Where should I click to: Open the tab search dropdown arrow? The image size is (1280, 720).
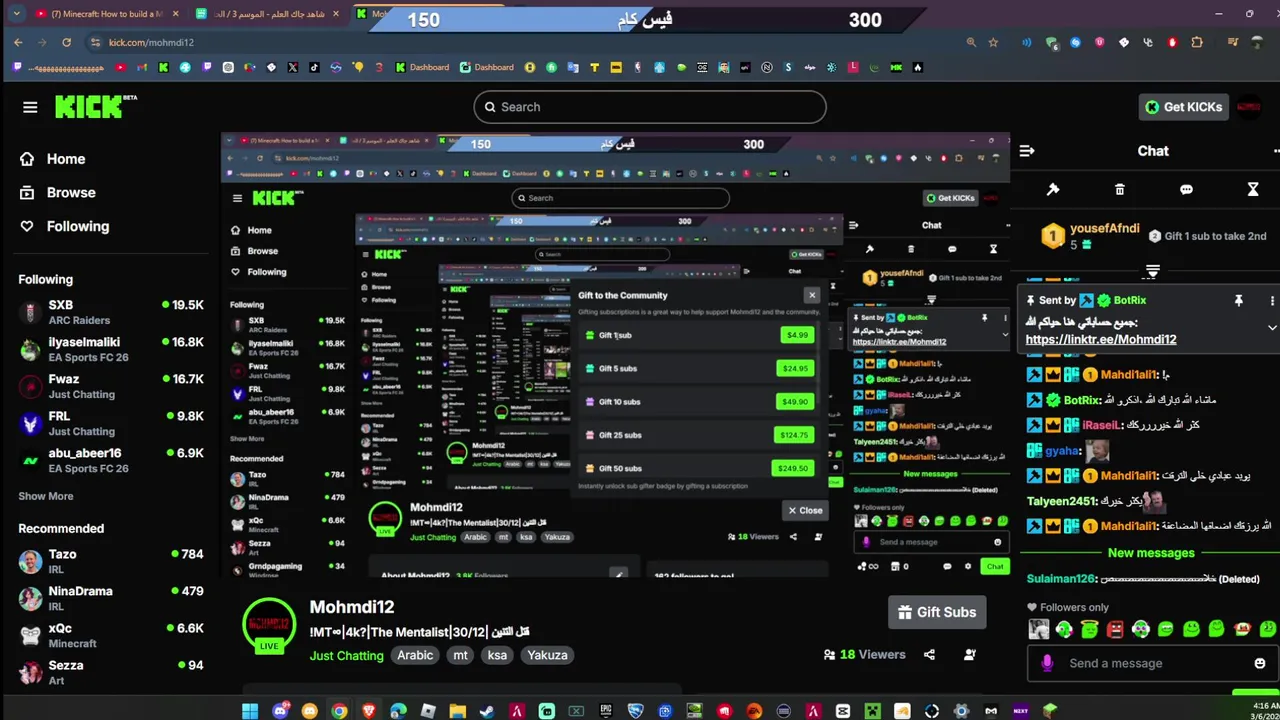tap(16, 14)
